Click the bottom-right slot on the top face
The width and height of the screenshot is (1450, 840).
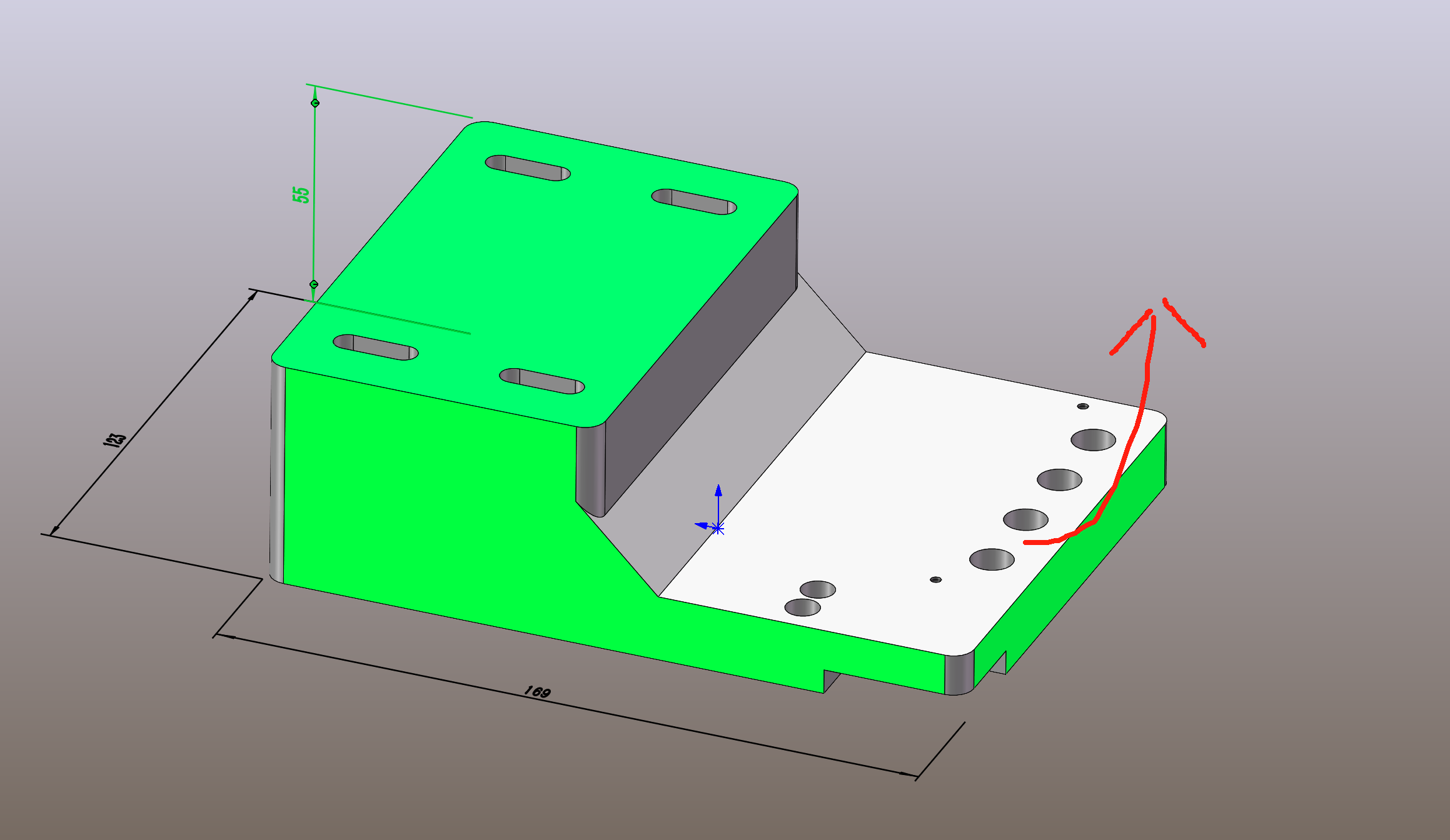pyautogui.click(x=541, y=381)
